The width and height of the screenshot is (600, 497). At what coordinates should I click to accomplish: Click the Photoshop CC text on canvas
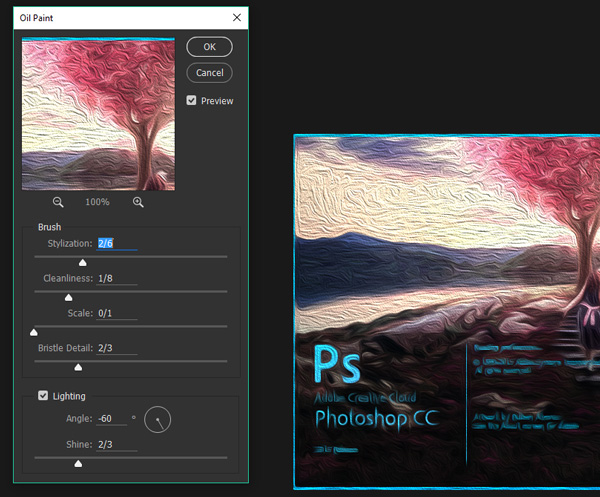pyautogui.click(x=377, y=419)
